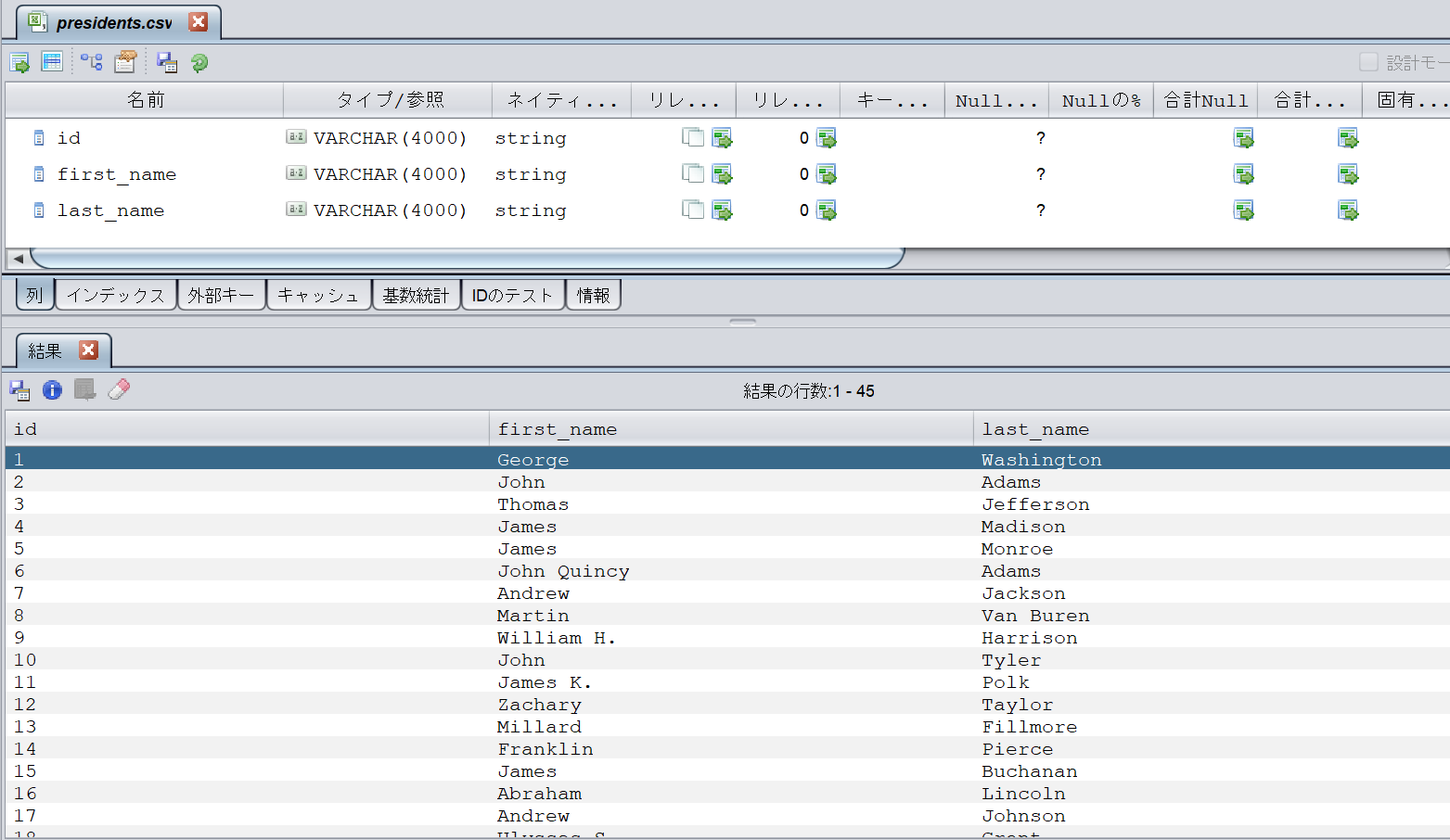This screenshot has width=1450, height=840.
Task: Click the 合計Null run icon in the id row
Action: (1244, 137)
